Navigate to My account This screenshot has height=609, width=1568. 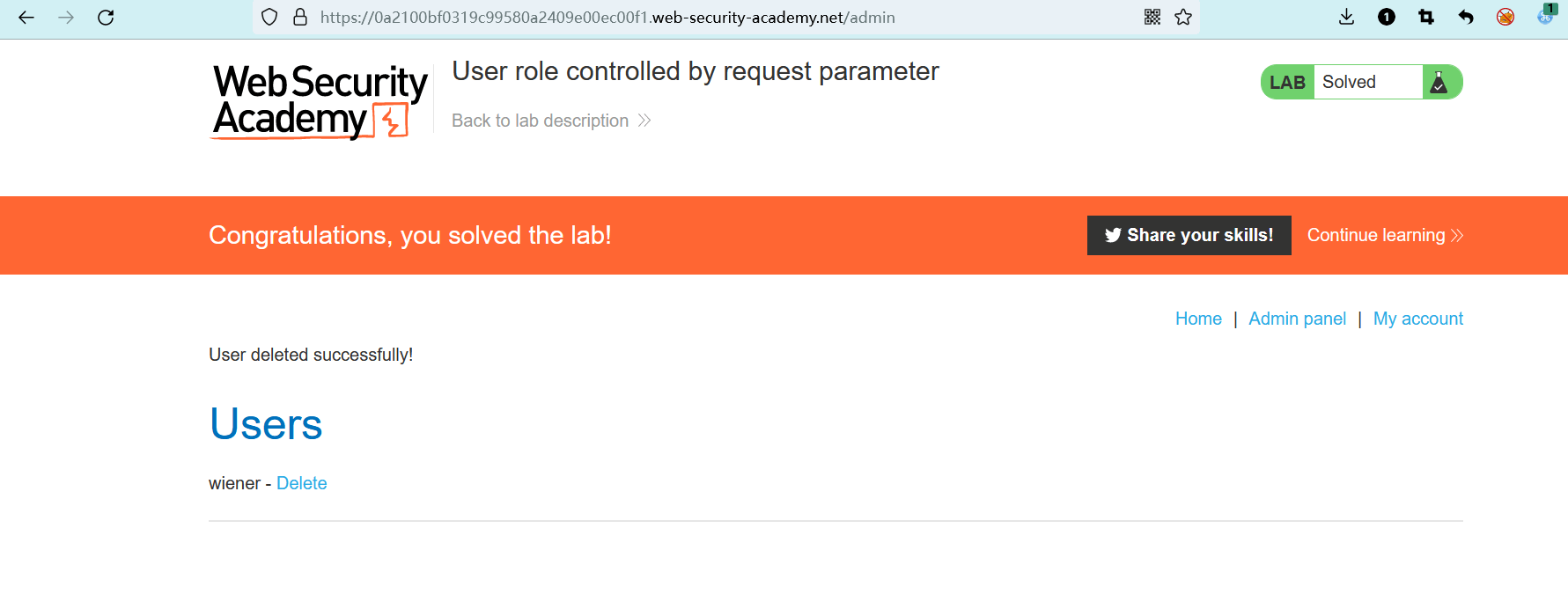tap(1417, 319)
